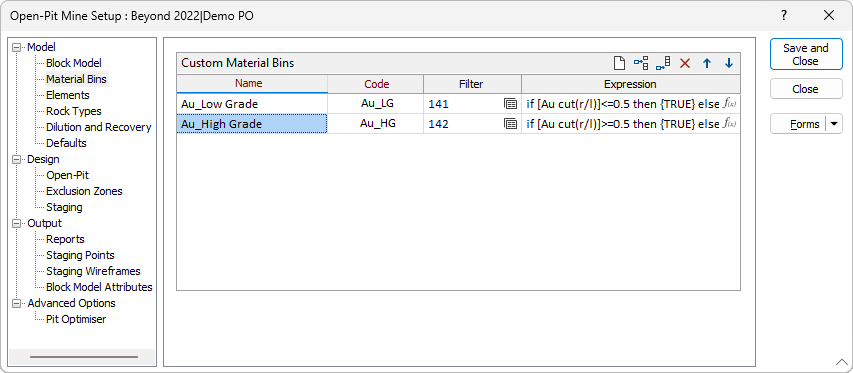Open expression editor for Au_Low Grade
The image size is (853, 373).
tap(731, 104)
